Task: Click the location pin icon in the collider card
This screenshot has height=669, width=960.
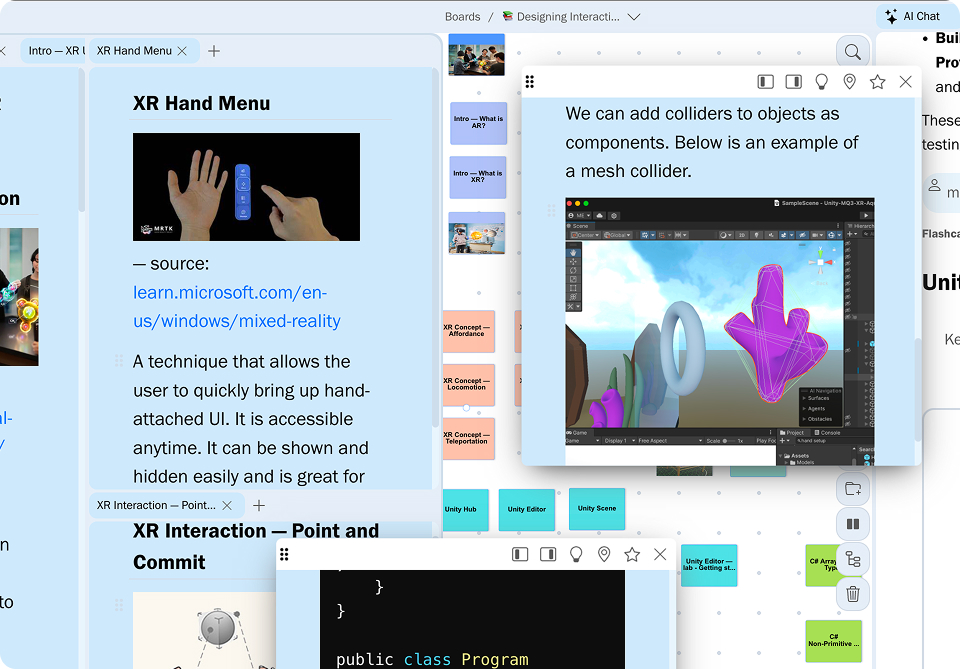Action: pyautogui.click(x=849, y=82)
